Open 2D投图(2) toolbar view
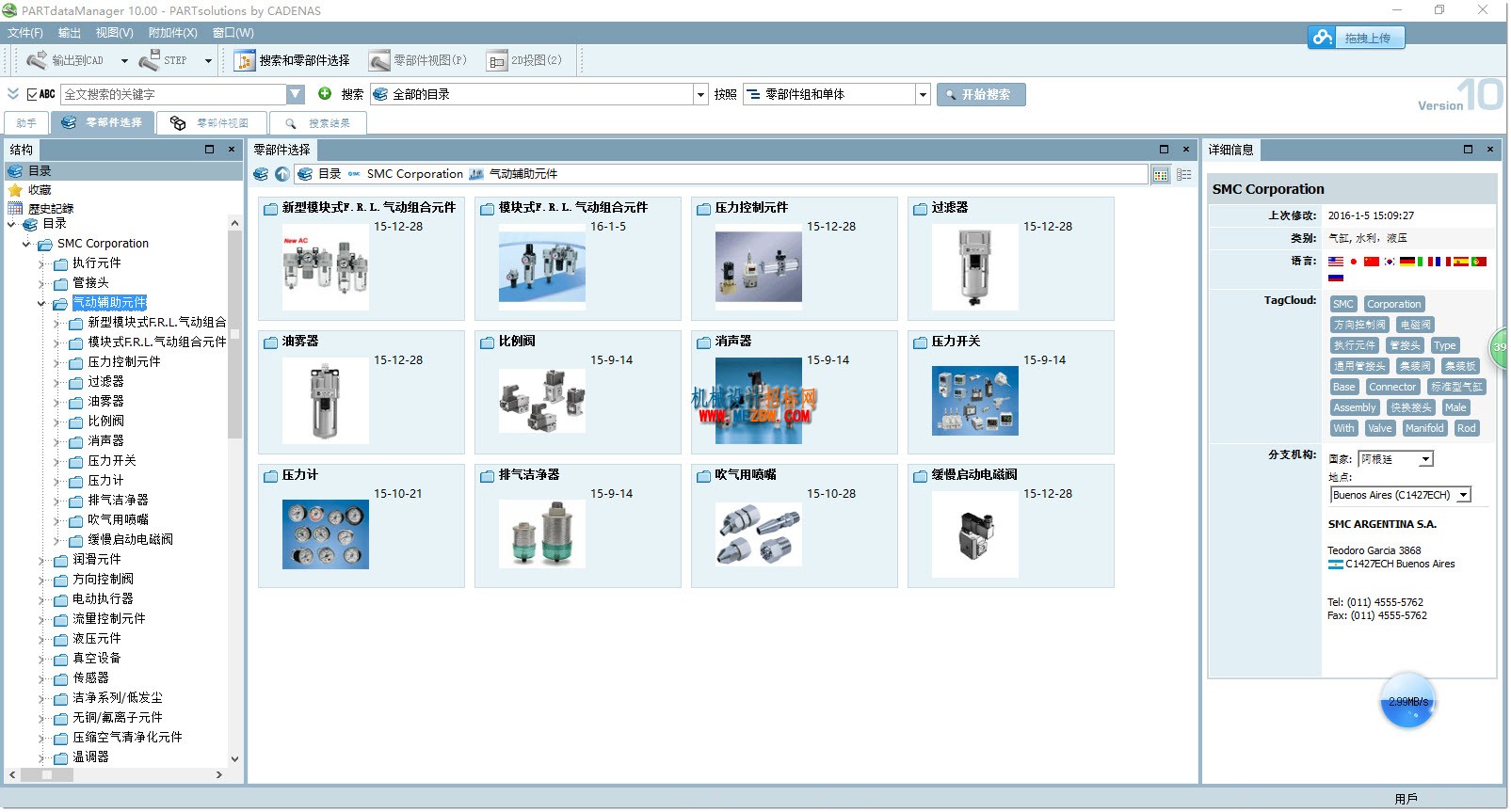1511x812 pixels. pyautogui.click(x=524, y=60)
